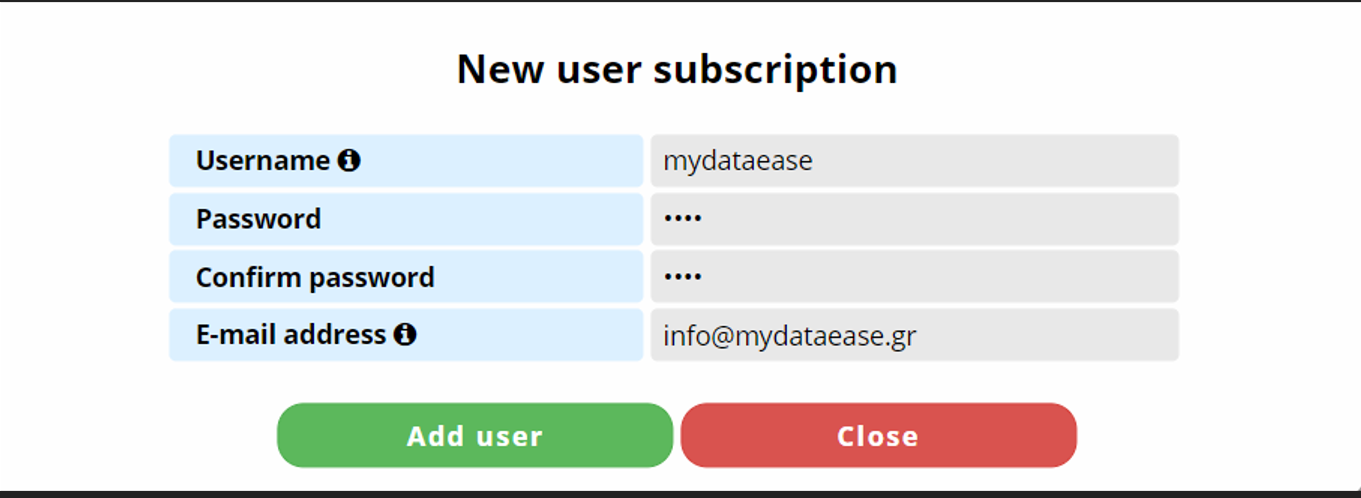
Task: Click the Confirm password label text
Action: click(315, 277)
